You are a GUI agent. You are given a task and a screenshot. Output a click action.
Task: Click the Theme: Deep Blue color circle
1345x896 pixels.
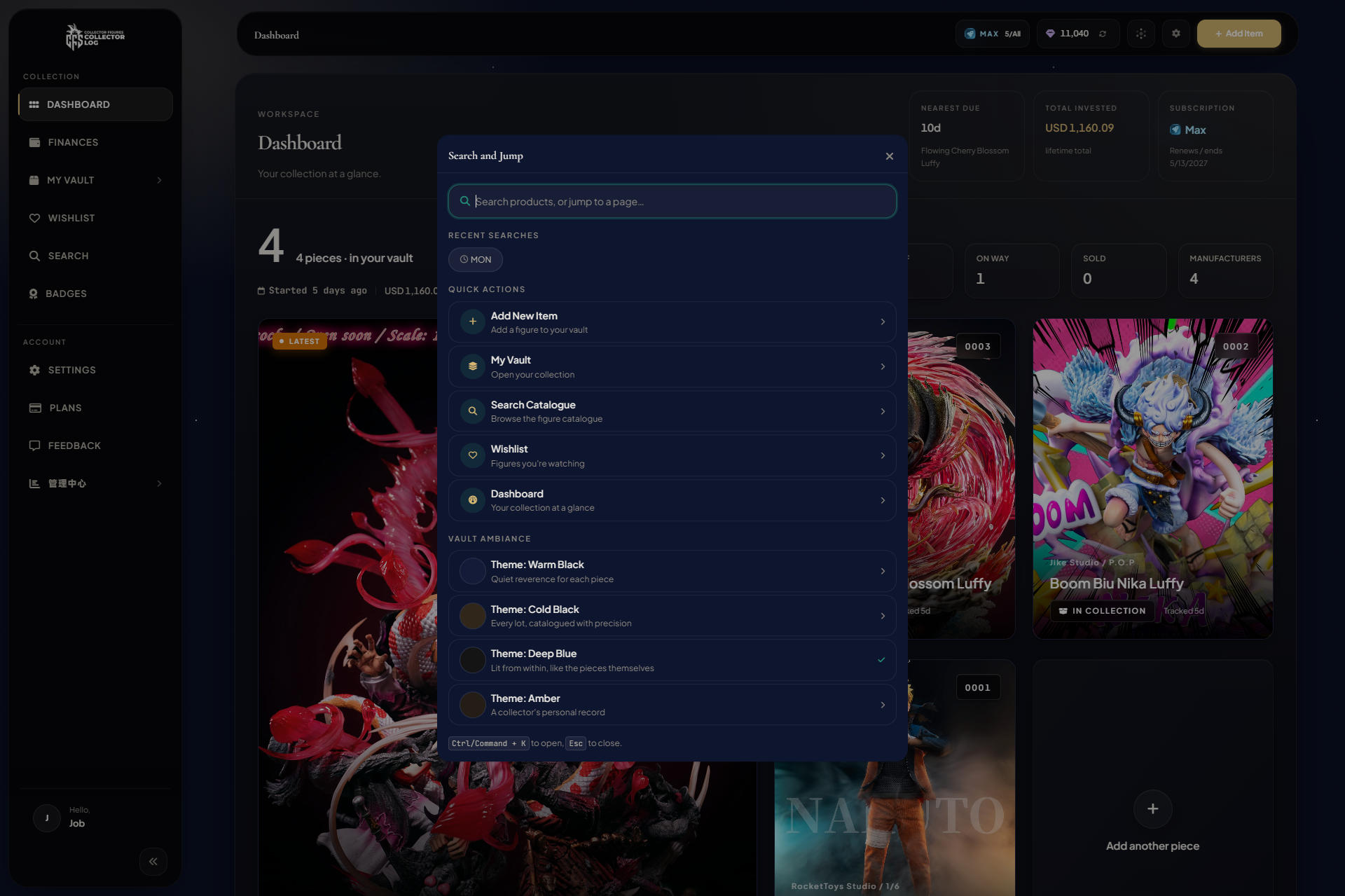(472, 659)
